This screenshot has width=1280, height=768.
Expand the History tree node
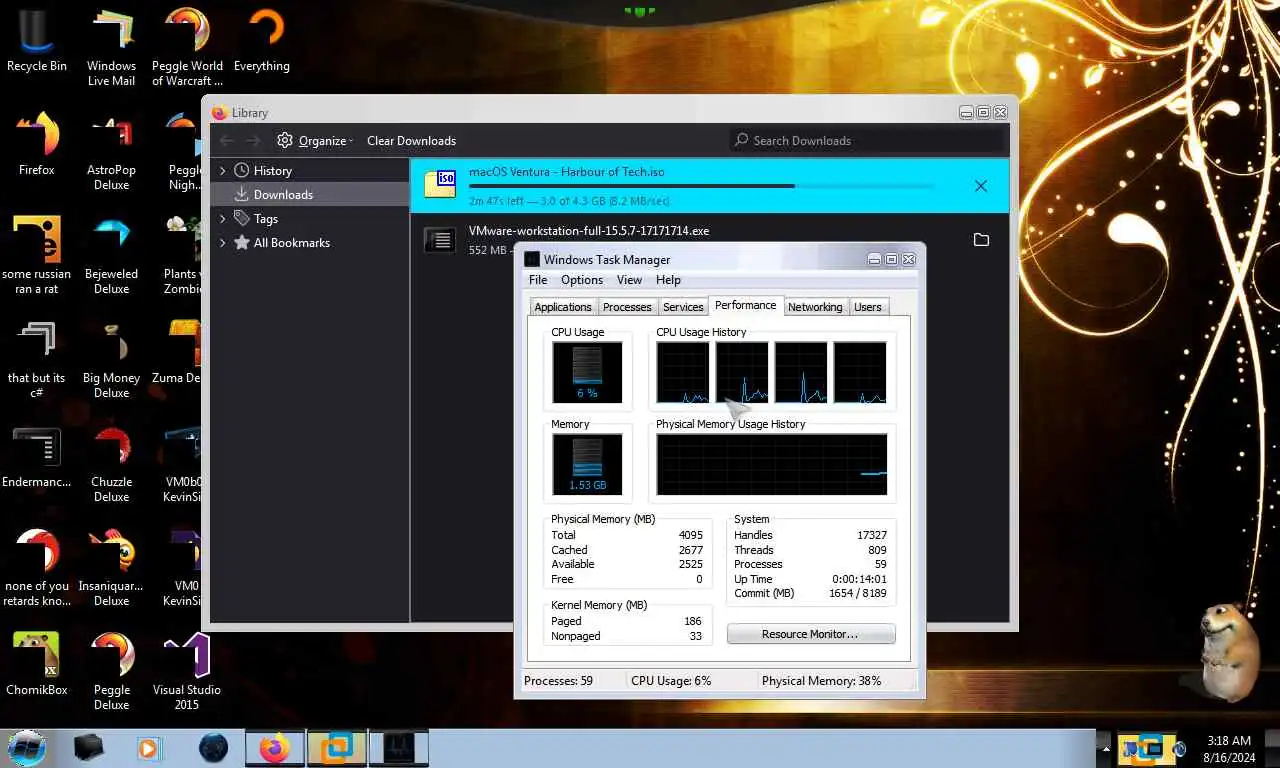223,171
